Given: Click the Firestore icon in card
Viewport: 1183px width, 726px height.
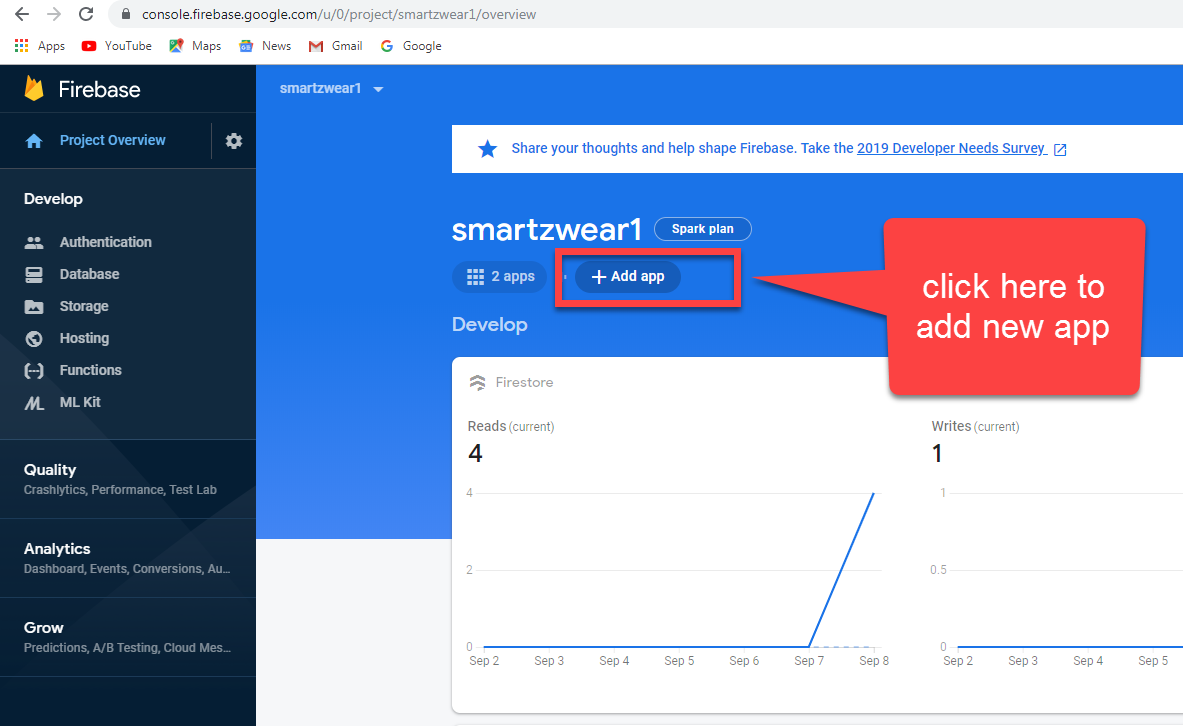Looking at the screenshot, I should (x=478, y=383).
